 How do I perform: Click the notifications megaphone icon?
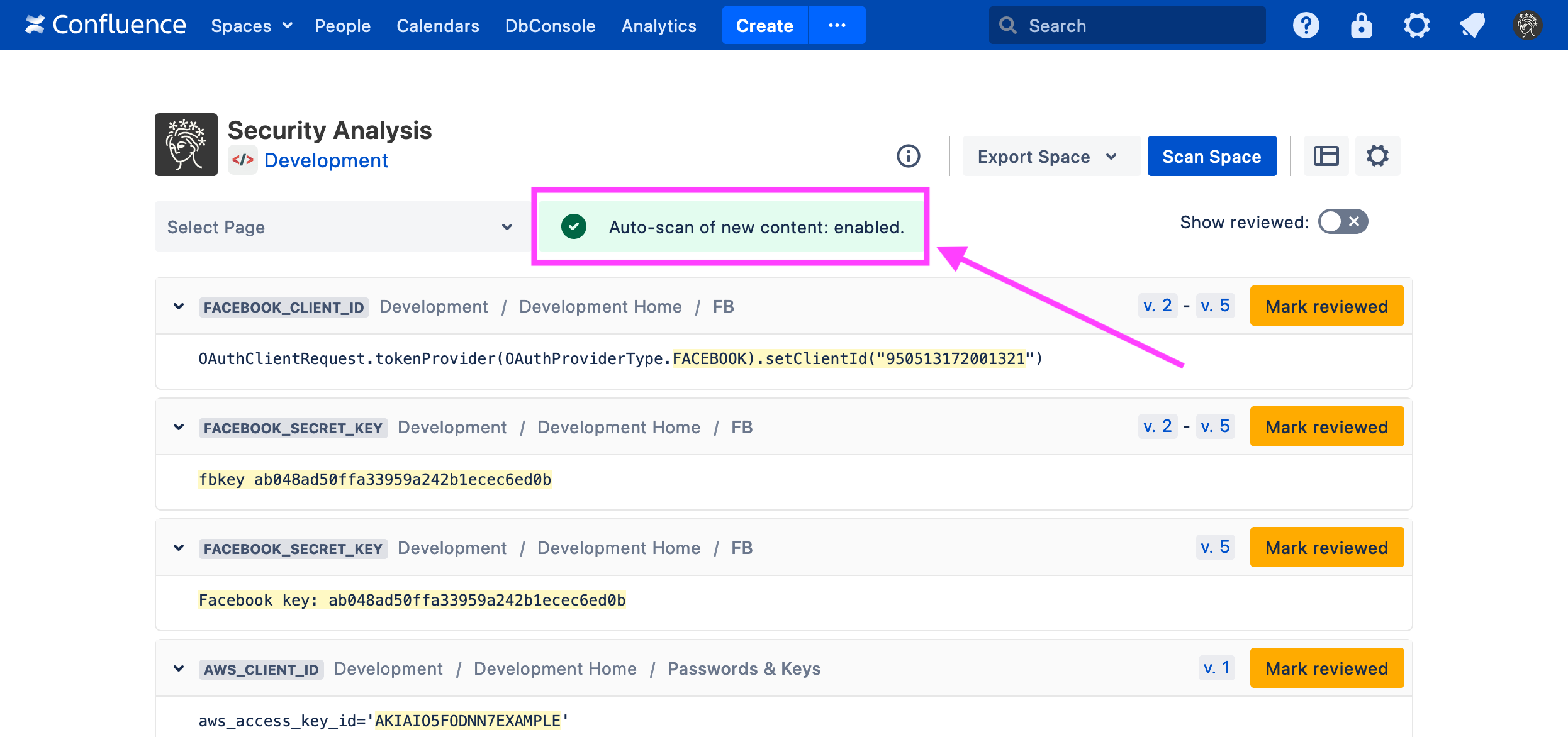pos(1472,26)
